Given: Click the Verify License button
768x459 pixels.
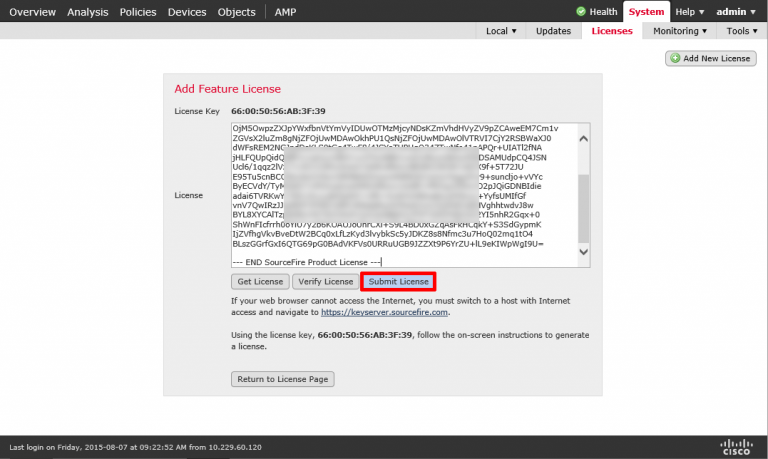Looking at the screenshot, I should (326, 282).
